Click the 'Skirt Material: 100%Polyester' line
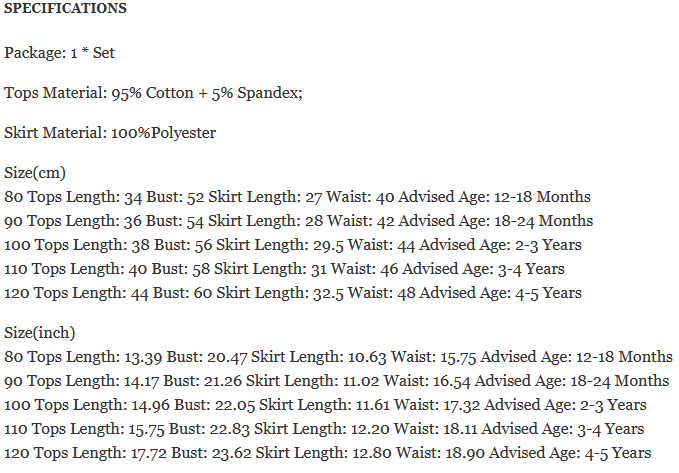Viewport: 679px width, 473px height. click(110, 133)
